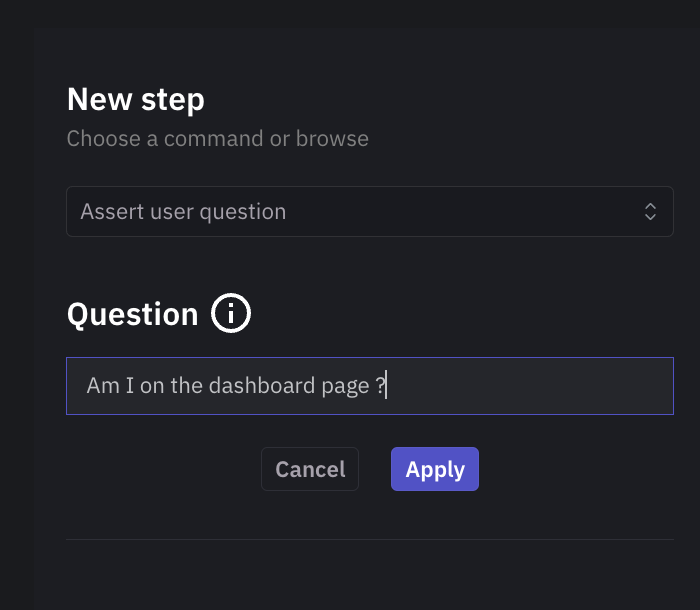Toggle the command list using selector arrows
This screenshot has height=610, width=700.
(650, 212)
